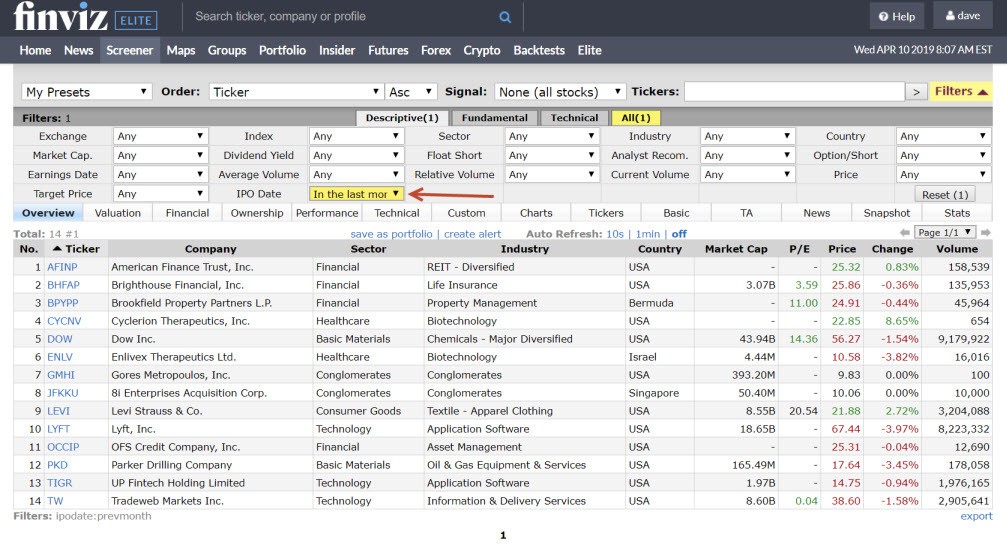Open the Target Price filter dropdown
The image size is (1007, 550).
pyautogui.click(x=160, y=194)
